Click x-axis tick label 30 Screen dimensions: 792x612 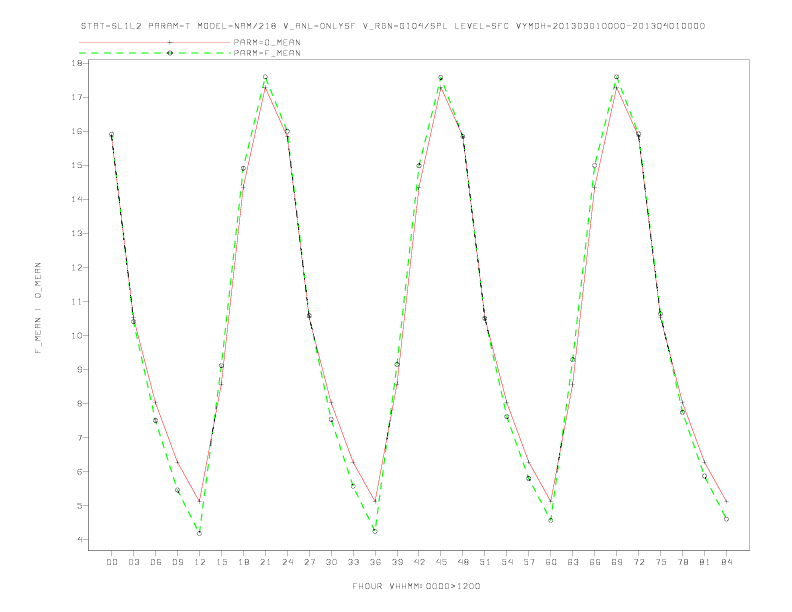[331, 562]
